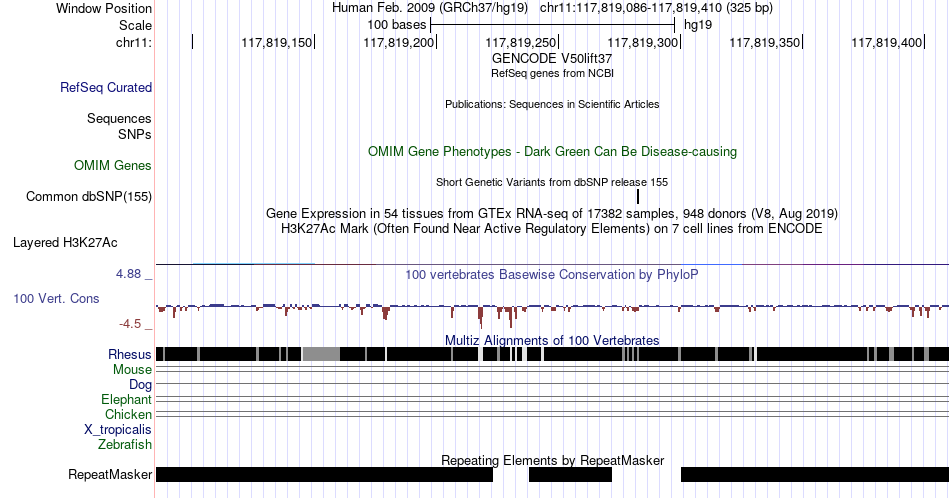Click 100 vertebrates Basewise Conservation by PhyloP title

[x=552, y=274]
